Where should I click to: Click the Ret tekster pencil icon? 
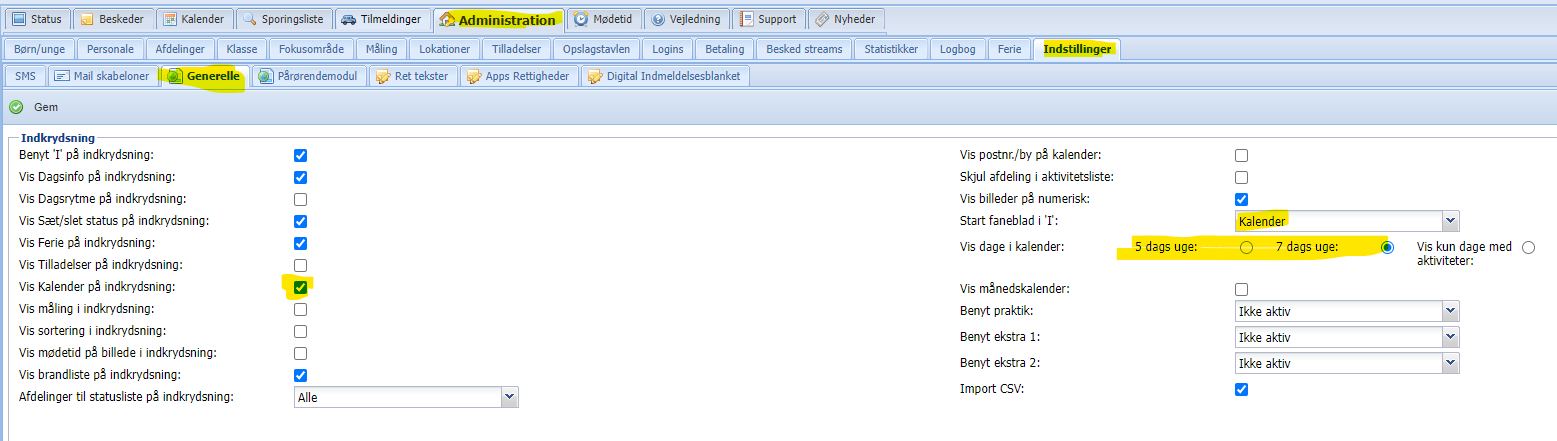tap(382, 76)
